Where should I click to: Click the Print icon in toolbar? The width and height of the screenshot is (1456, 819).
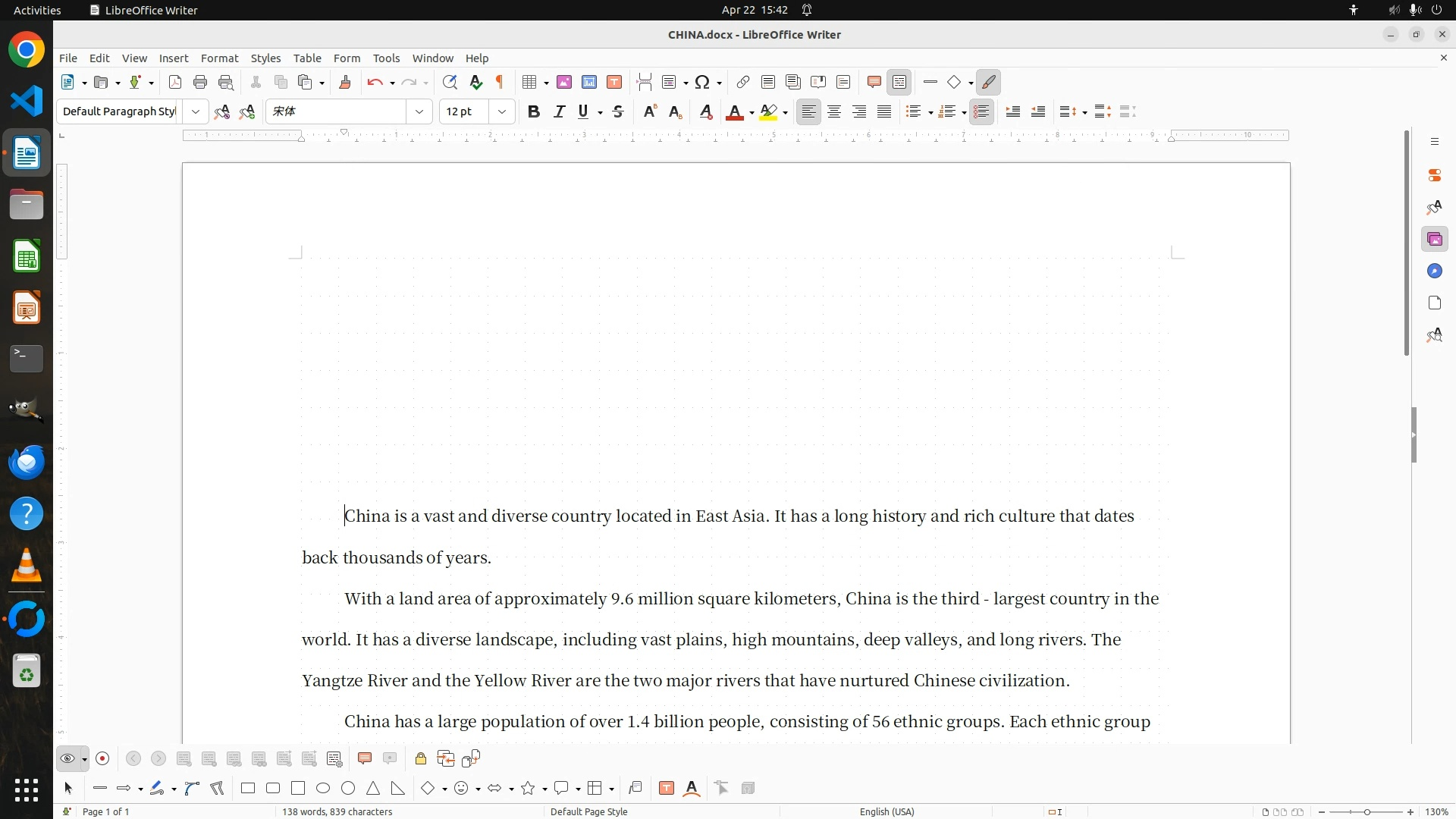[200, 83]
